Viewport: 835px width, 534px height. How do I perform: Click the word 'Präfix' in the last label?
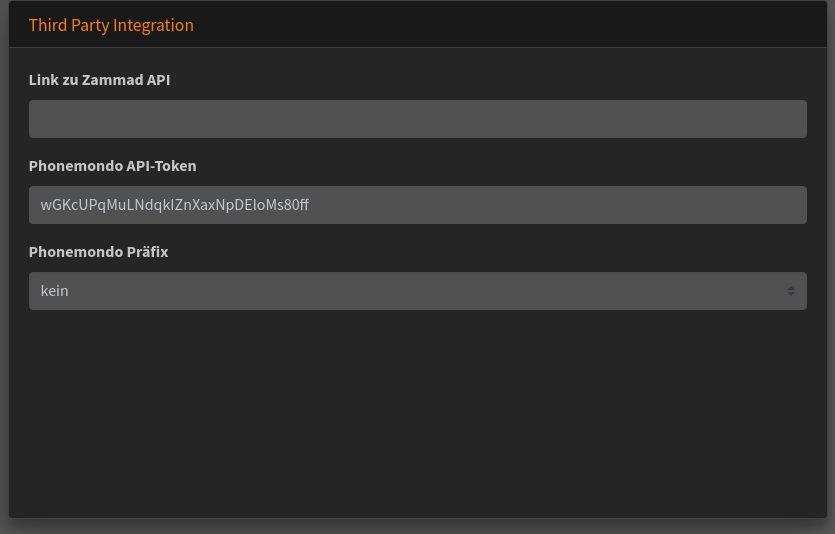point(145,252)
